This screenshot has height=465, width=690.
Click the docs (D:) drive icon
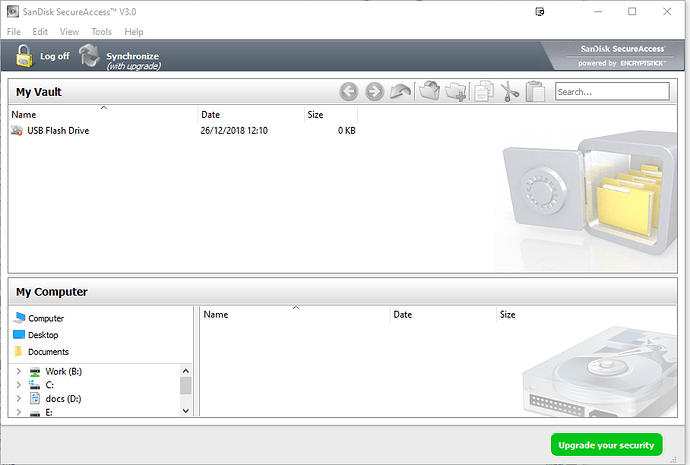tap(35, 399)
